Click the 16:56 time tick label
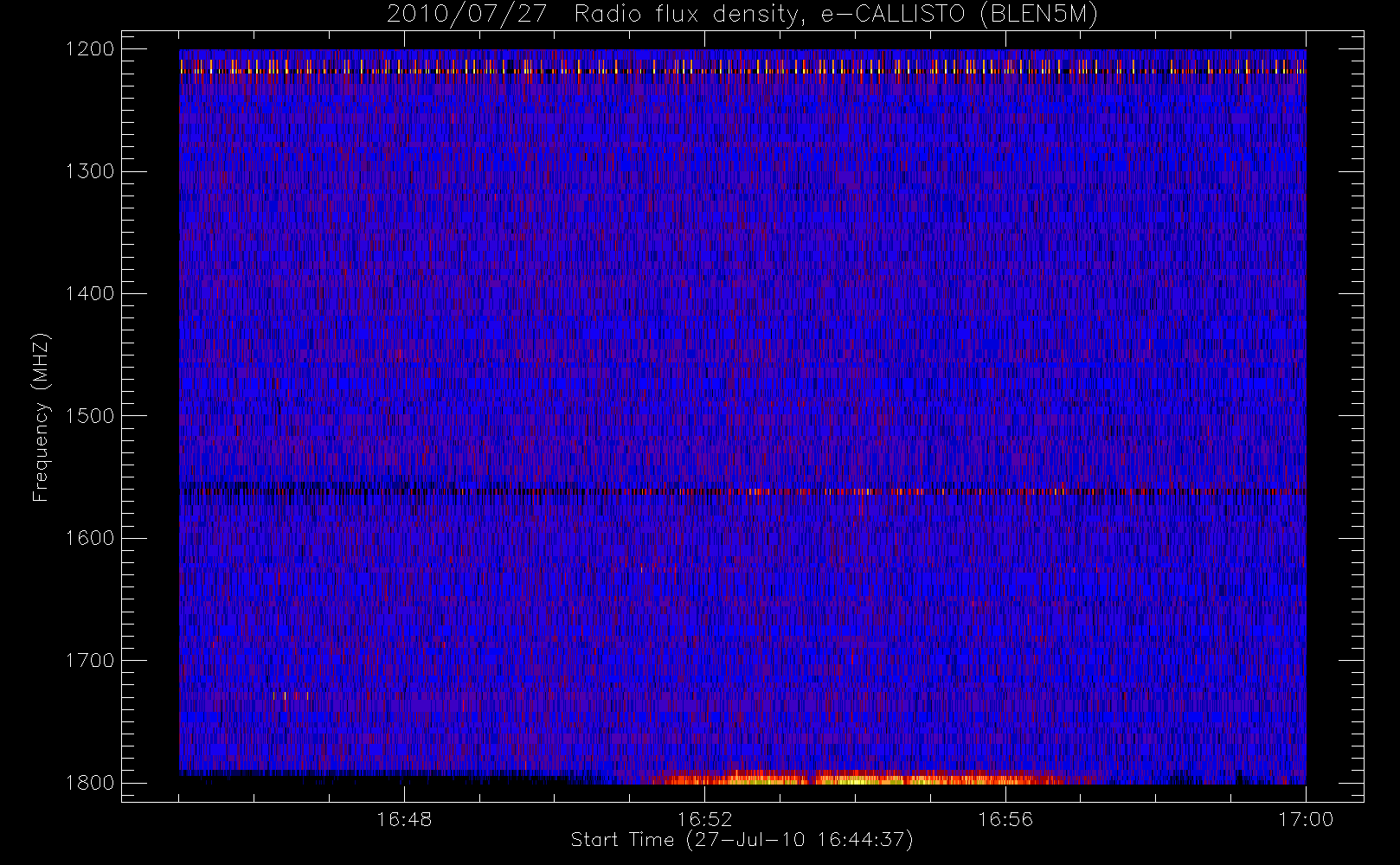Image resolution: width=1400 pixels, height=865 pixels. click(x=1005, y=819)
